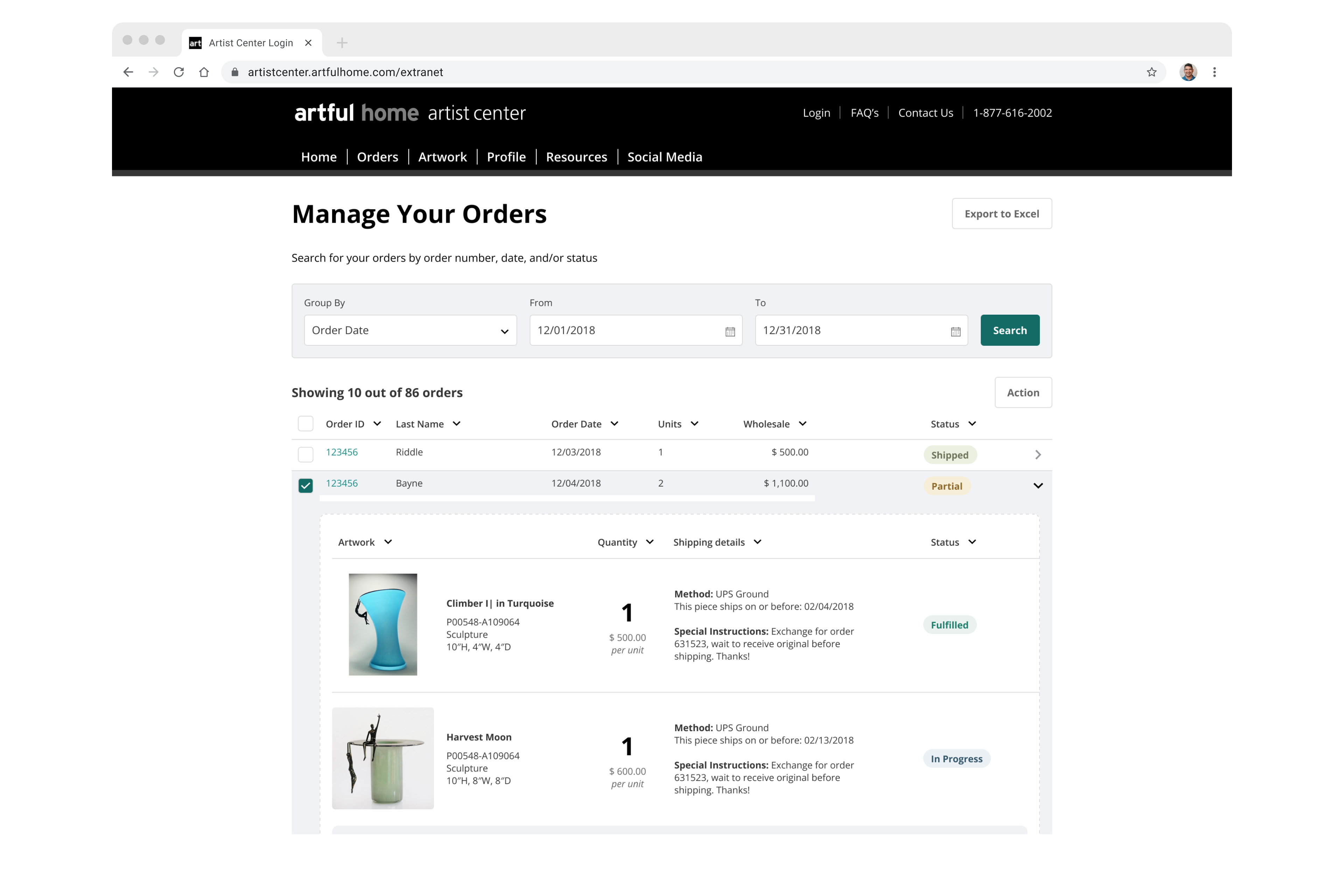Toggle the select-all orders checkbox
1344x896 pixels.
click(306, 423)
